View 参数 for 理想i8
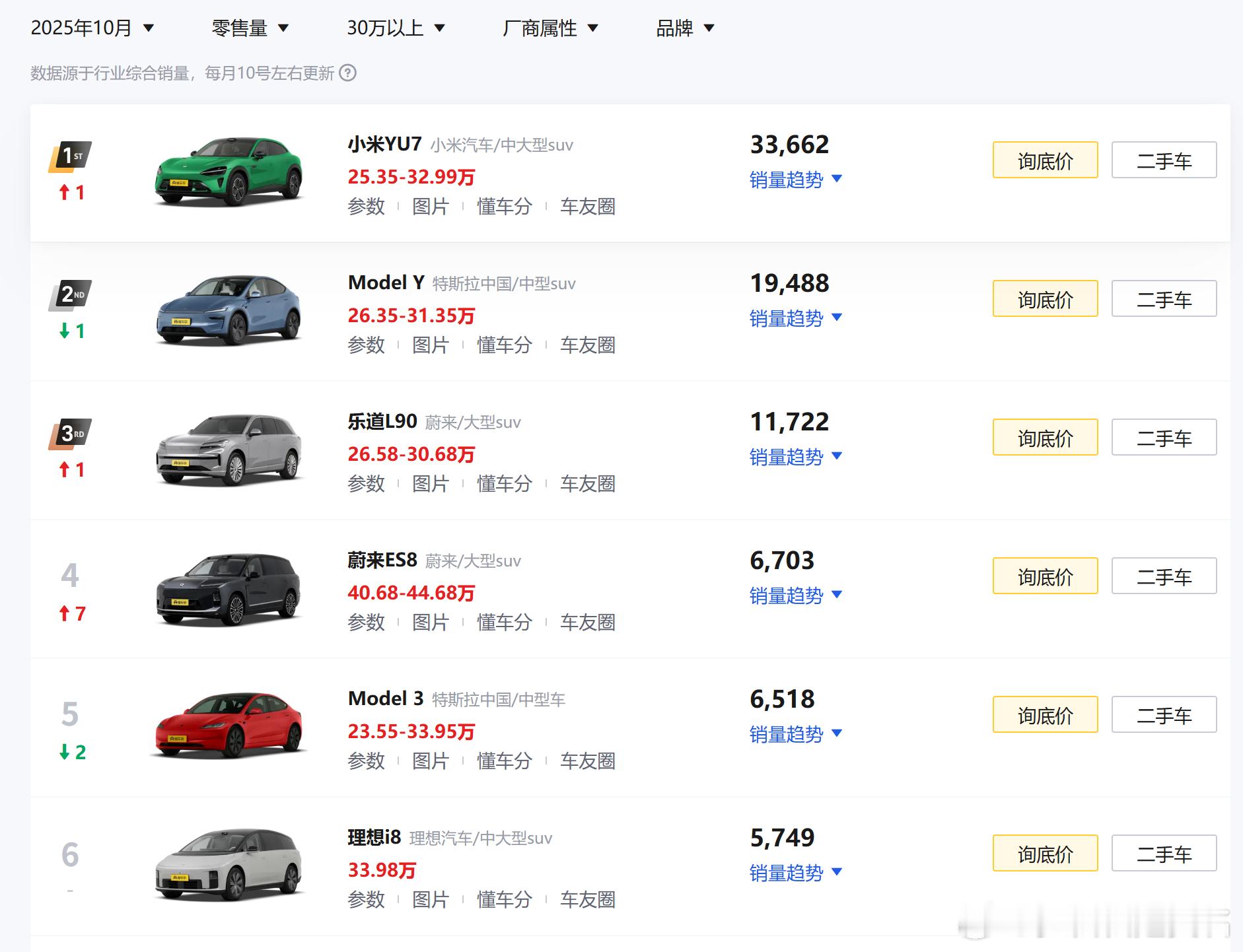The height and width of the screenshot is (952, 1243). [x=366, y=900]
